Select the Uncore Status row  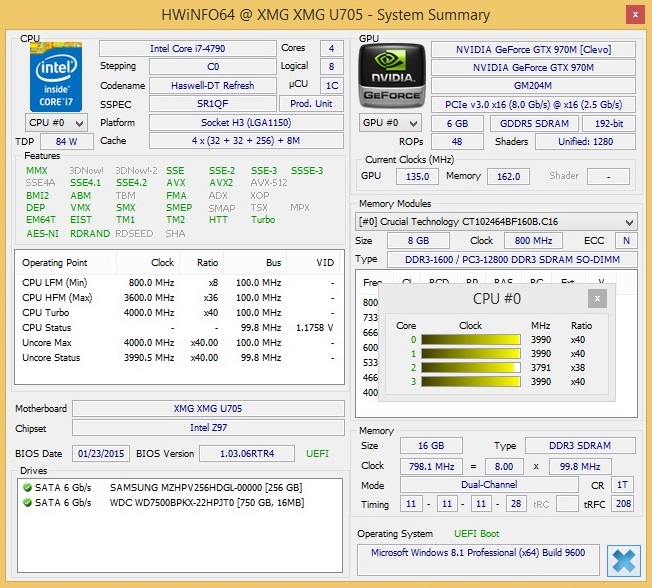coord(178,358)
